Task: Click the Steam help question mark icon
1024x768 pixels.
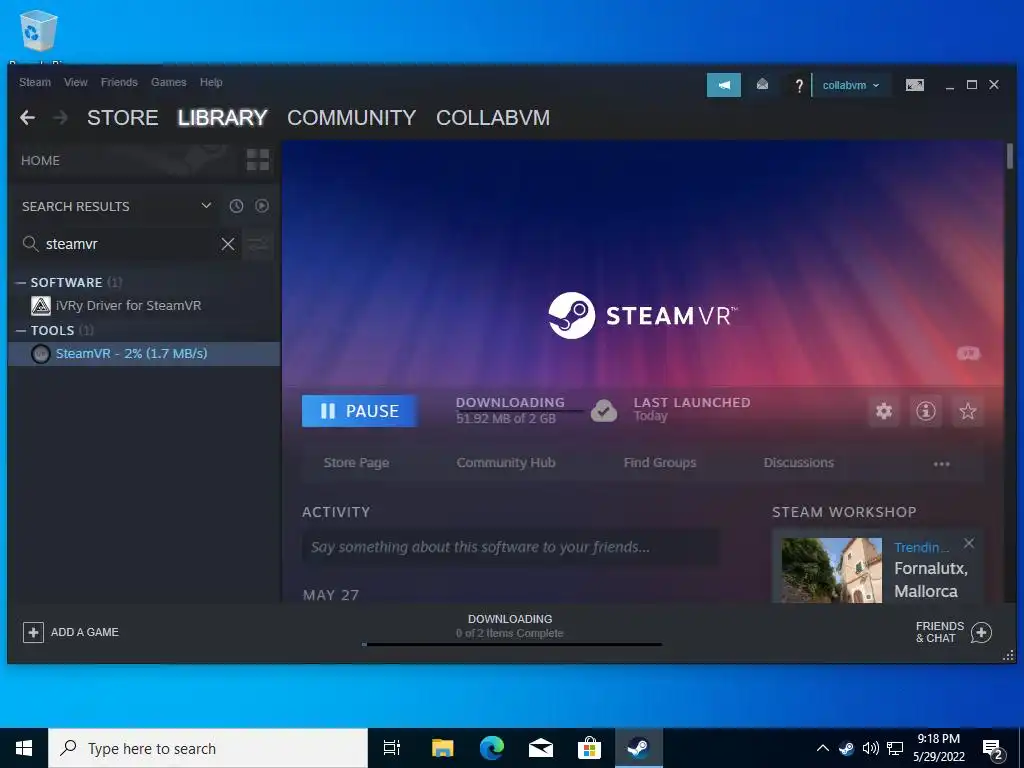Action: click(x=799, y=86)
